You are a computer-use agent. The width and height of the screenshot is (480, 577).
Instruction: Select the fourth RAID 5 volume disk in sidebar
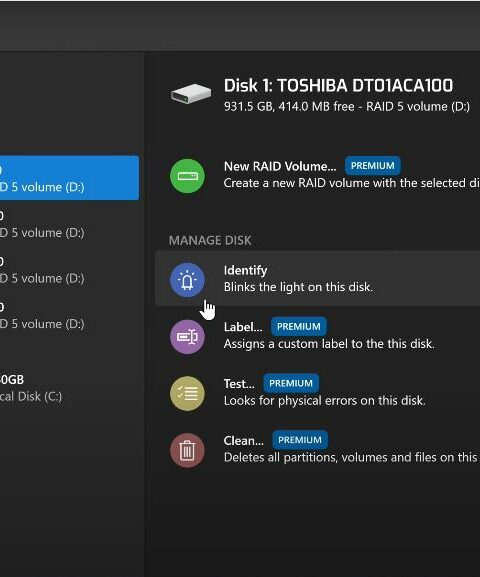click(70, 315)
